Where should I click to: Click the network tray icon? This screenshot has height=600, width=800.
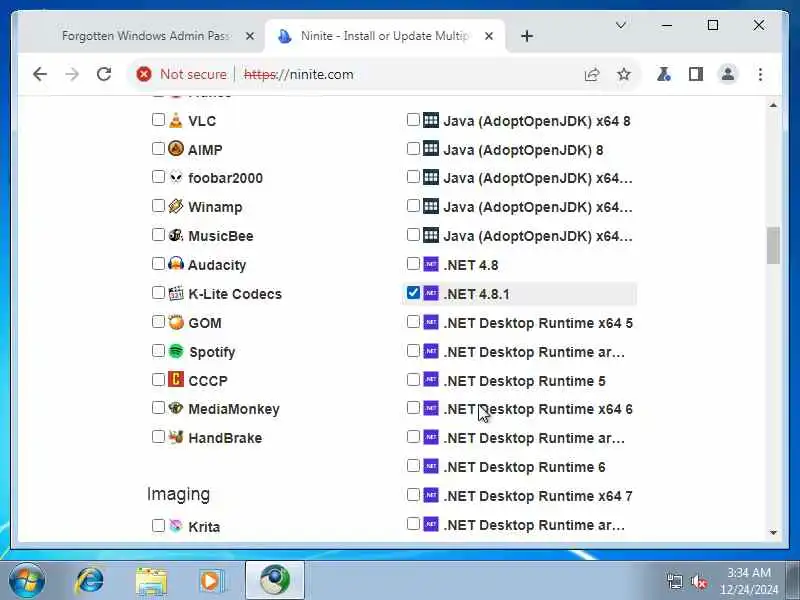point(674,581)
